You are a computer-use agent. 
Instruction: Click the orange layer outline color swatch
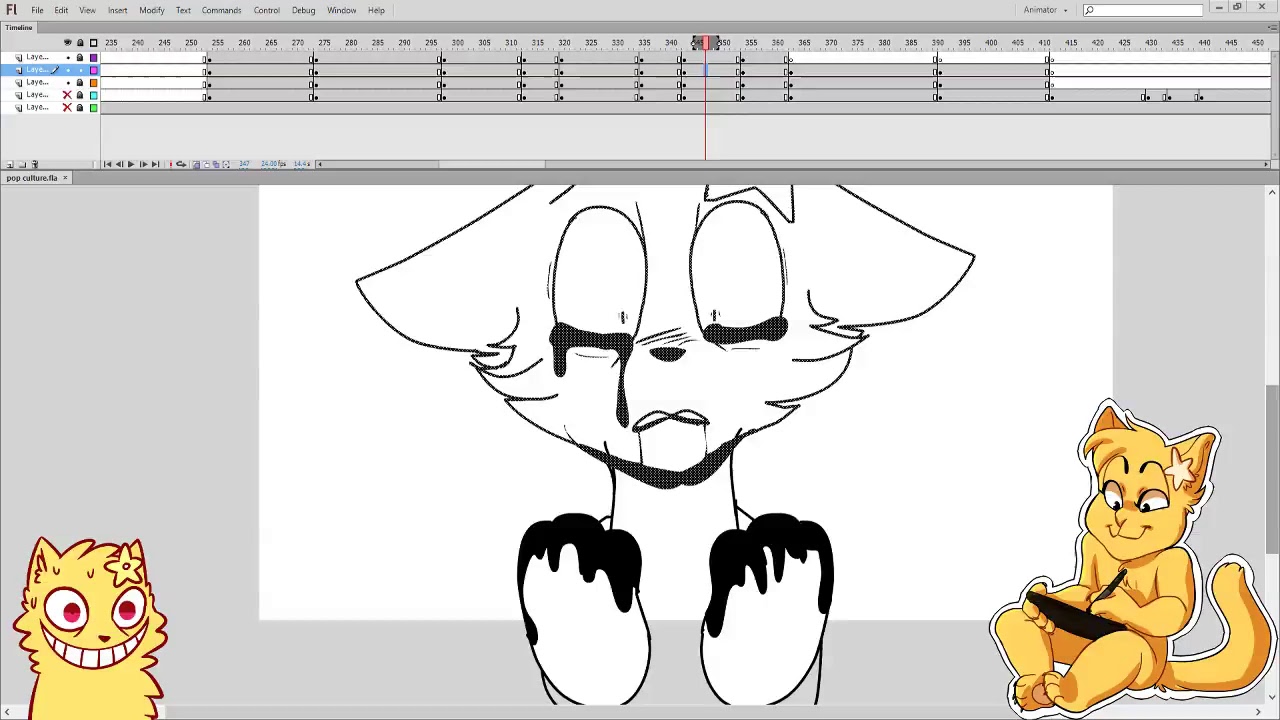(93, 82)
